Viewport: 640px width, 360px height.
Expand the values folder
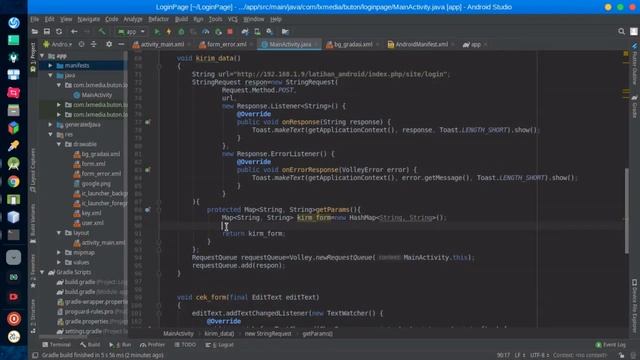(x=59, y=262)
